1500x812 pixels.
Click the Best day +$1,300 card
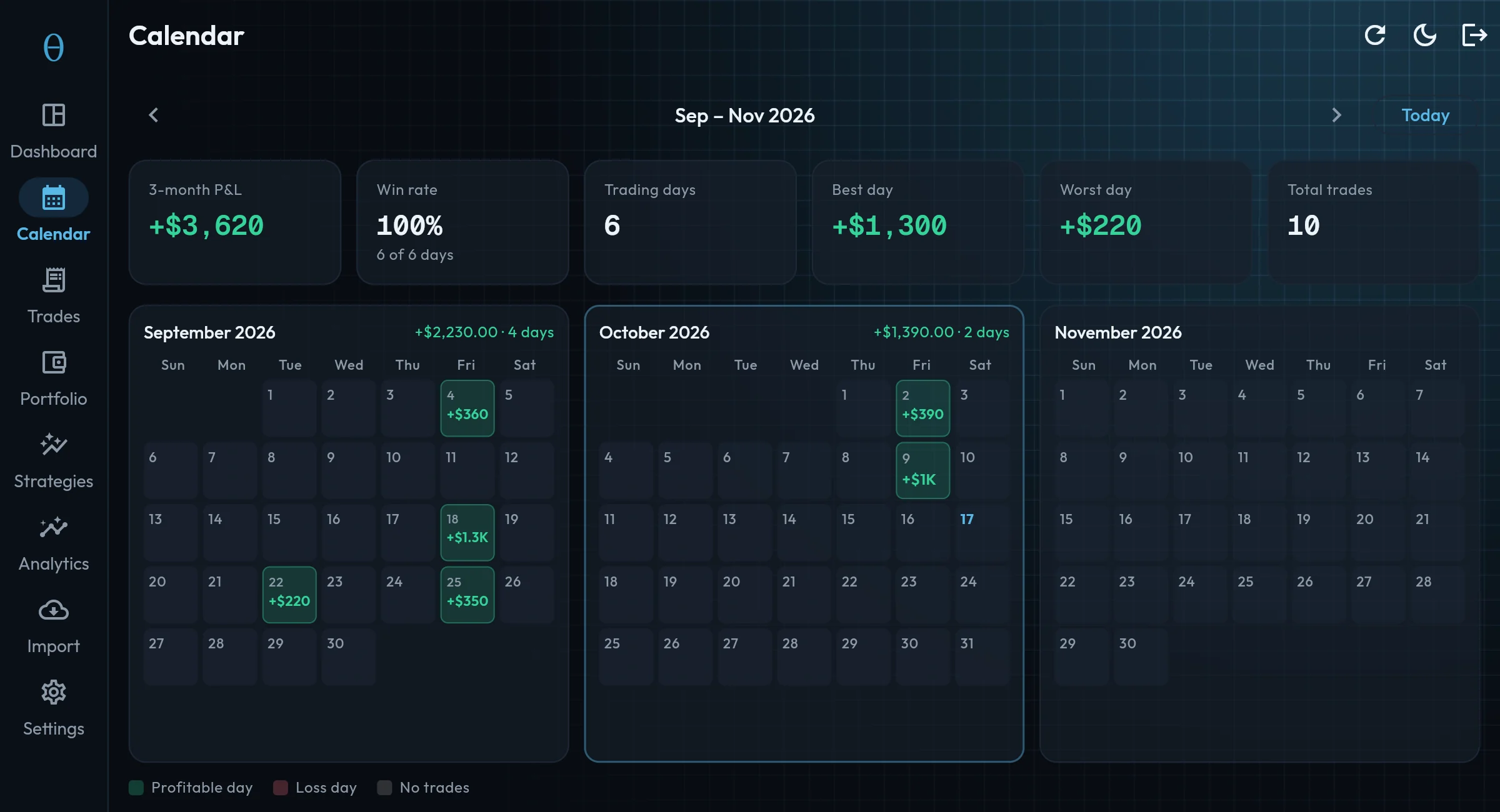(917, 222)
